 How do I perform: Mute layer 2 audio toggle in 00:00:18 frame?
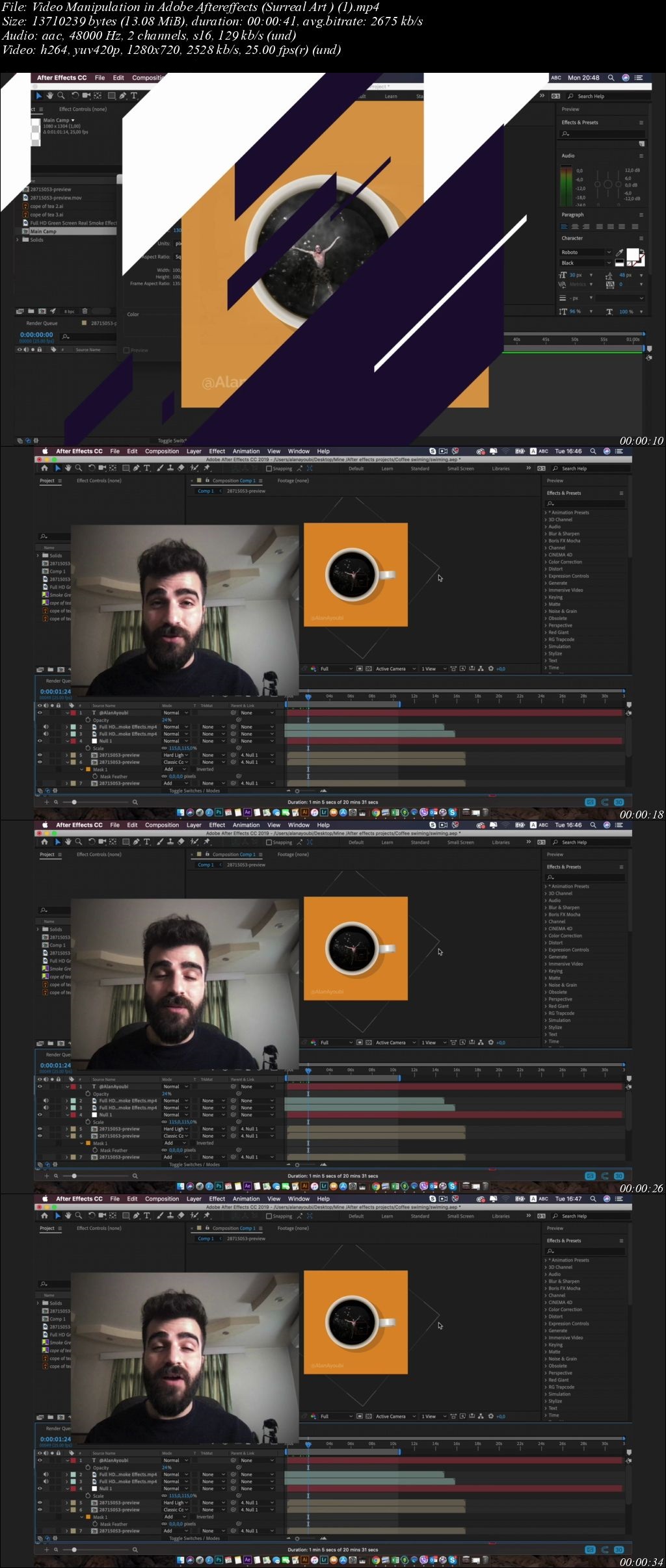tap(46, 727)
